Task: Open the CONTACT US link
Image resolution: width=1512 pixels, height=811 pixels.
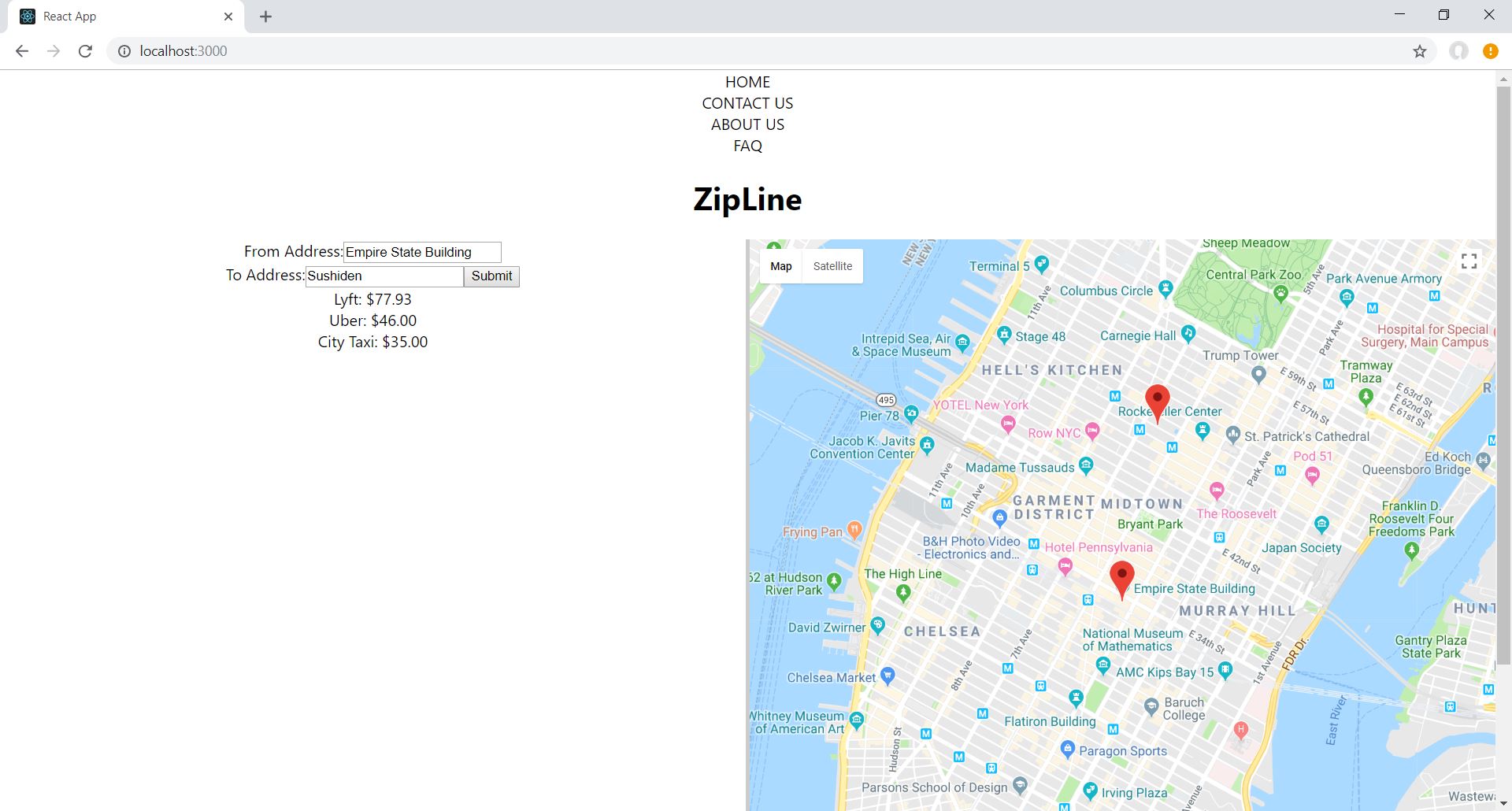Action: pos(747,103)
